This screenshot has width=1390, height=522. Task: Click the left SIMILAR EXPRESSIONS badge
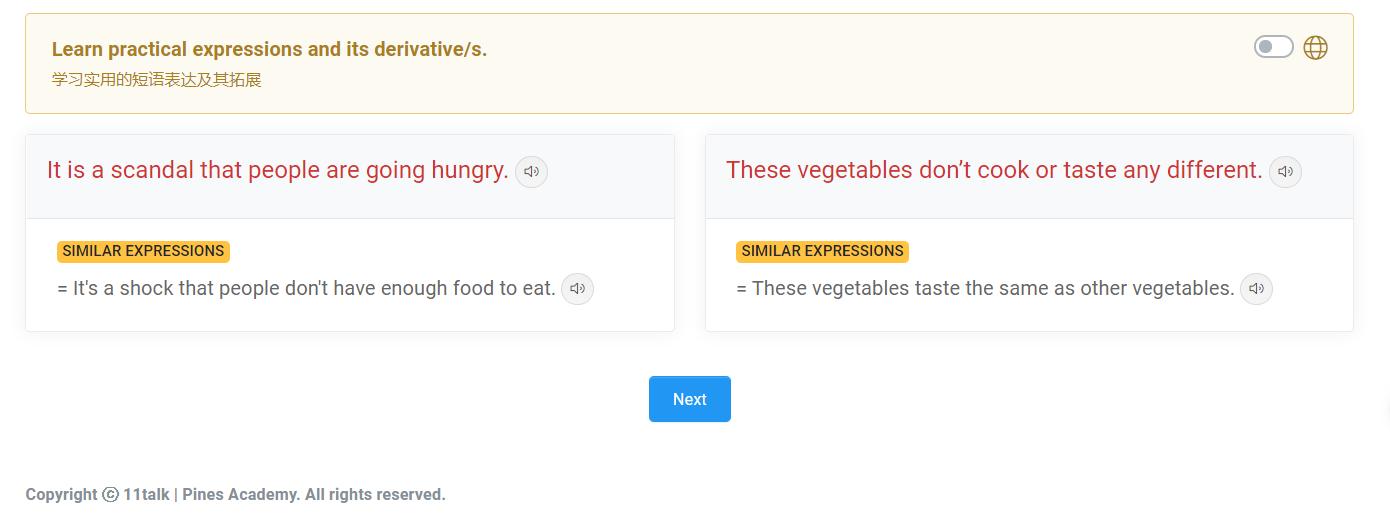point(143,251)
